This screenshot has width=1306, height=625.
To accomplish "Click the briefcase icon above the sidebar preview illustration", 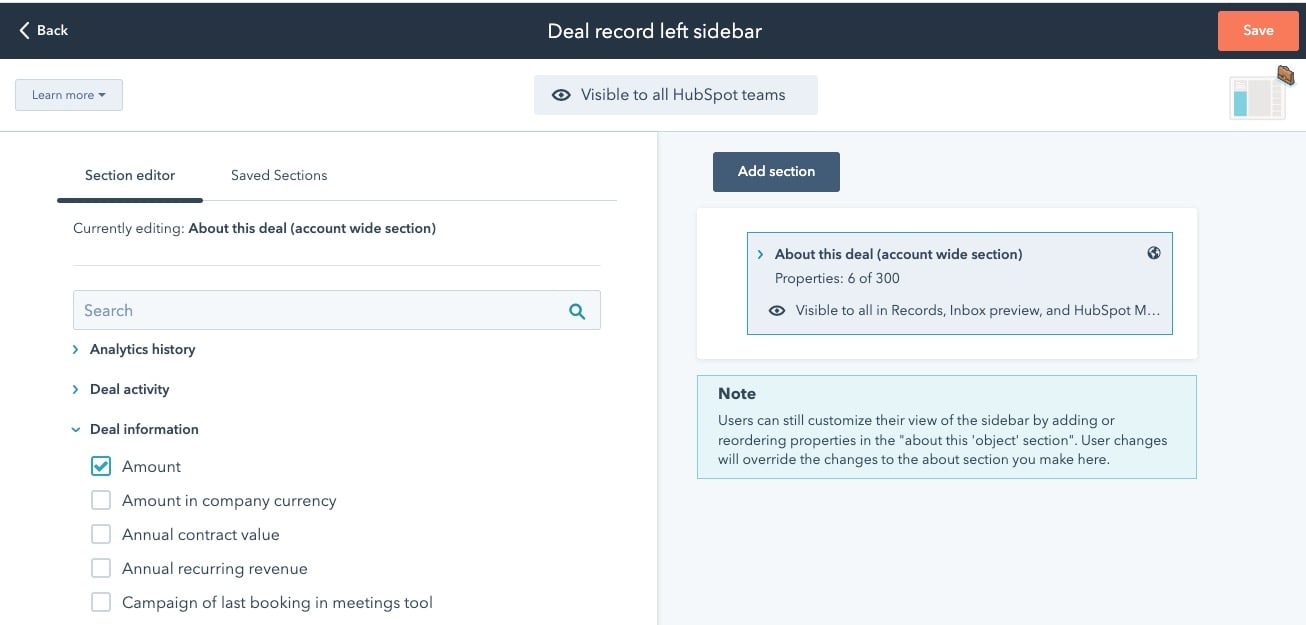I will 1284,74.
